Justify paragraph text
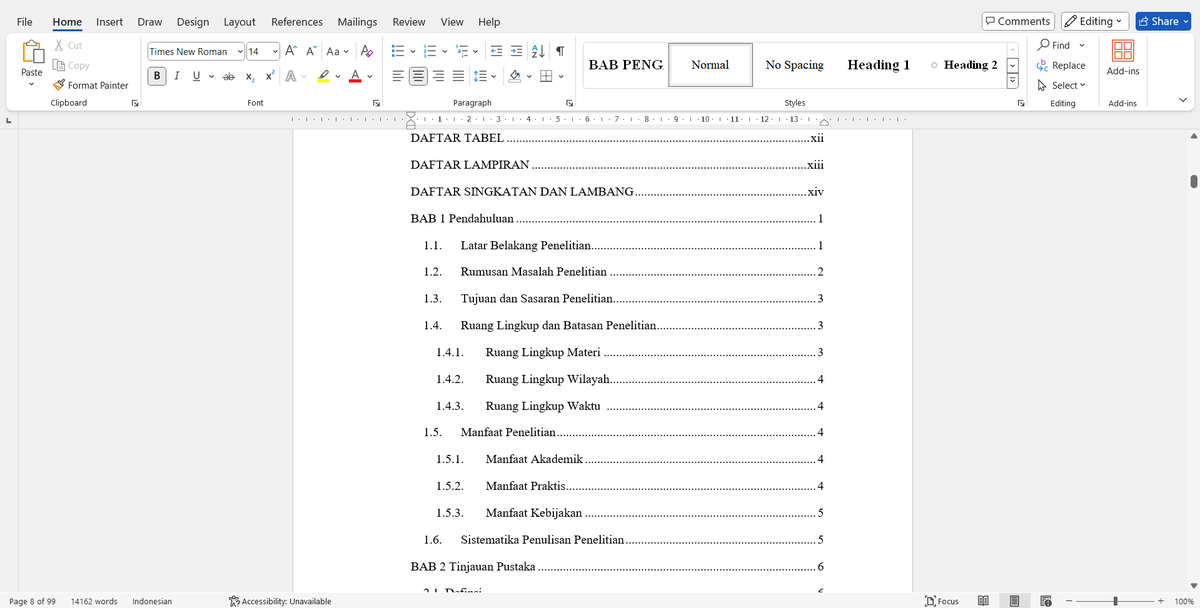 [458, 76]
